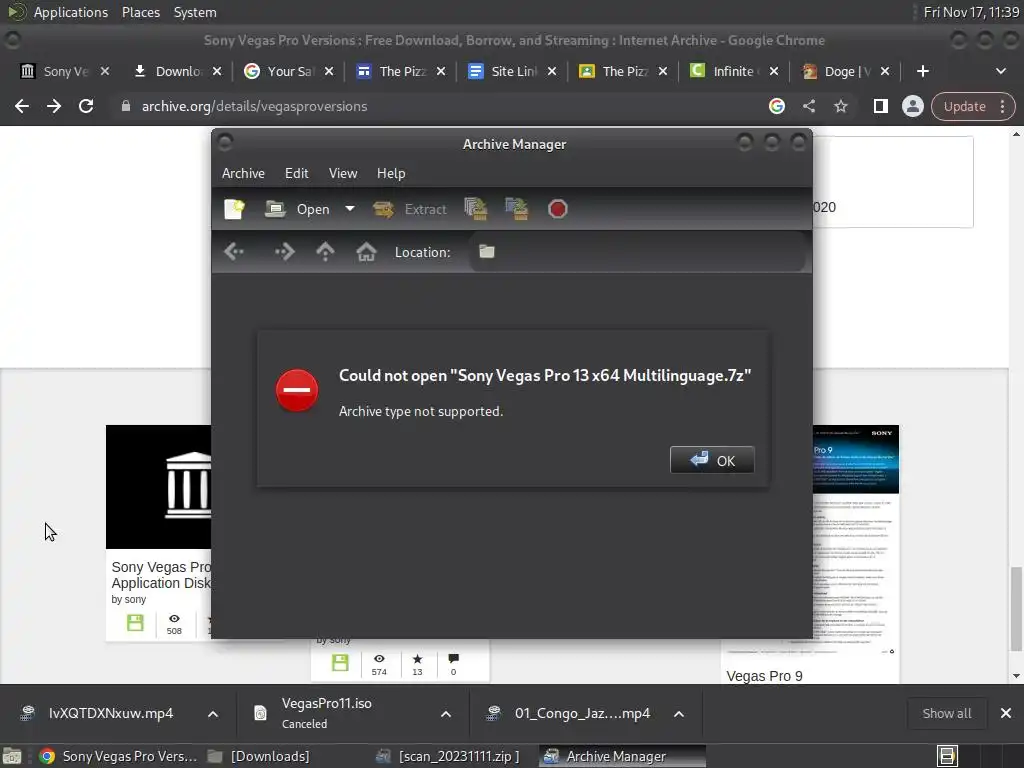Click the Extract toolbar button
The image size is (1024, 768).
tap(409, 209)
